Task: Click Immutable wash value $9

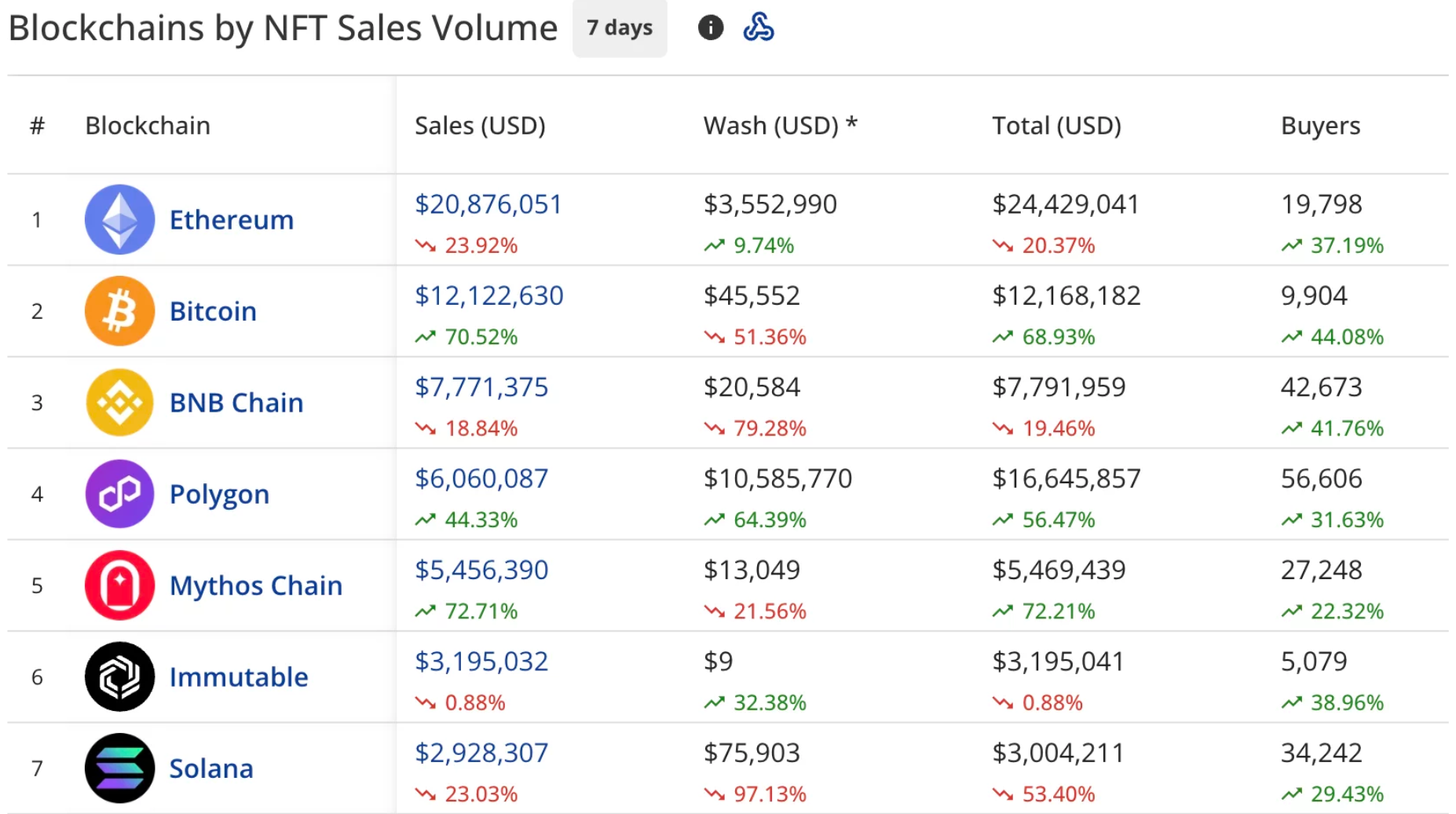Action: click(x=718, y=661)
